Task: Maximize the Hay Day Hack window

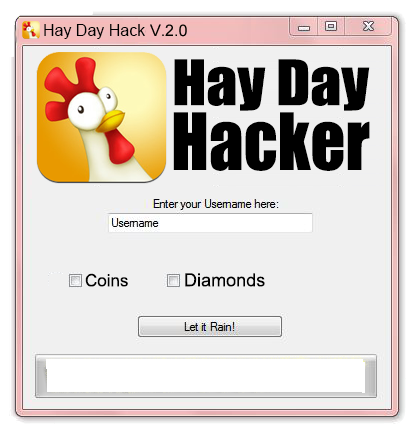Action: click(x=331, y=26)
